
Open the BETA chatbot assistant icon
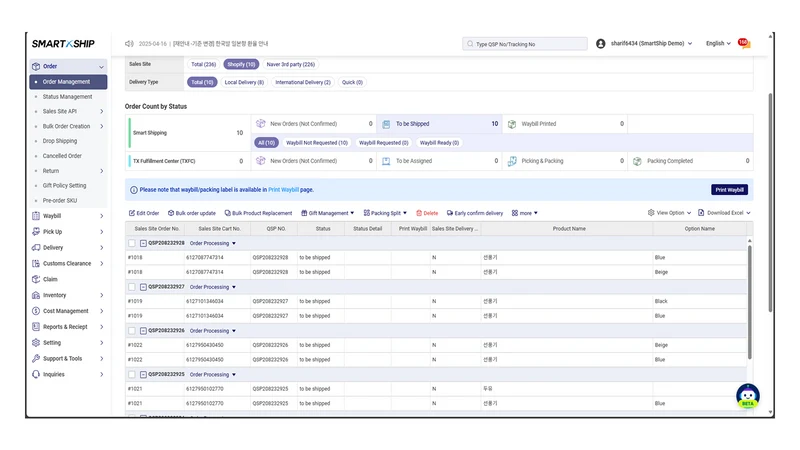(747, 396)
